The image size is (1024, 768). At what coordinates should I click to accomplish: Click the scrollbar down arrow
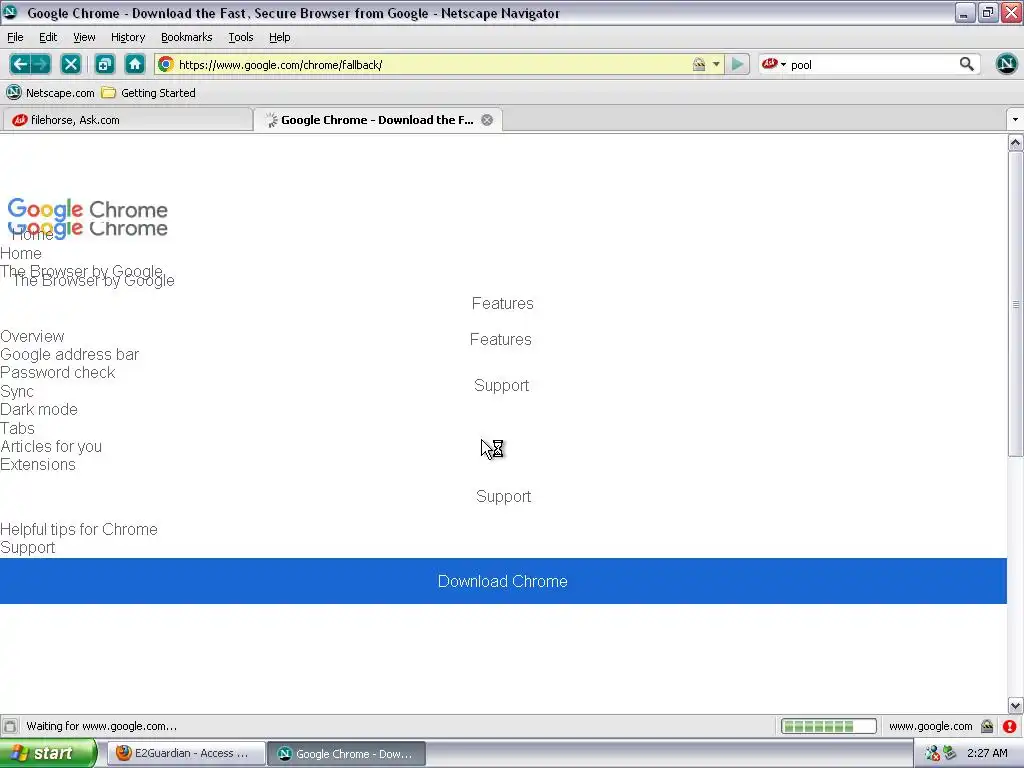coord(1016,705)
